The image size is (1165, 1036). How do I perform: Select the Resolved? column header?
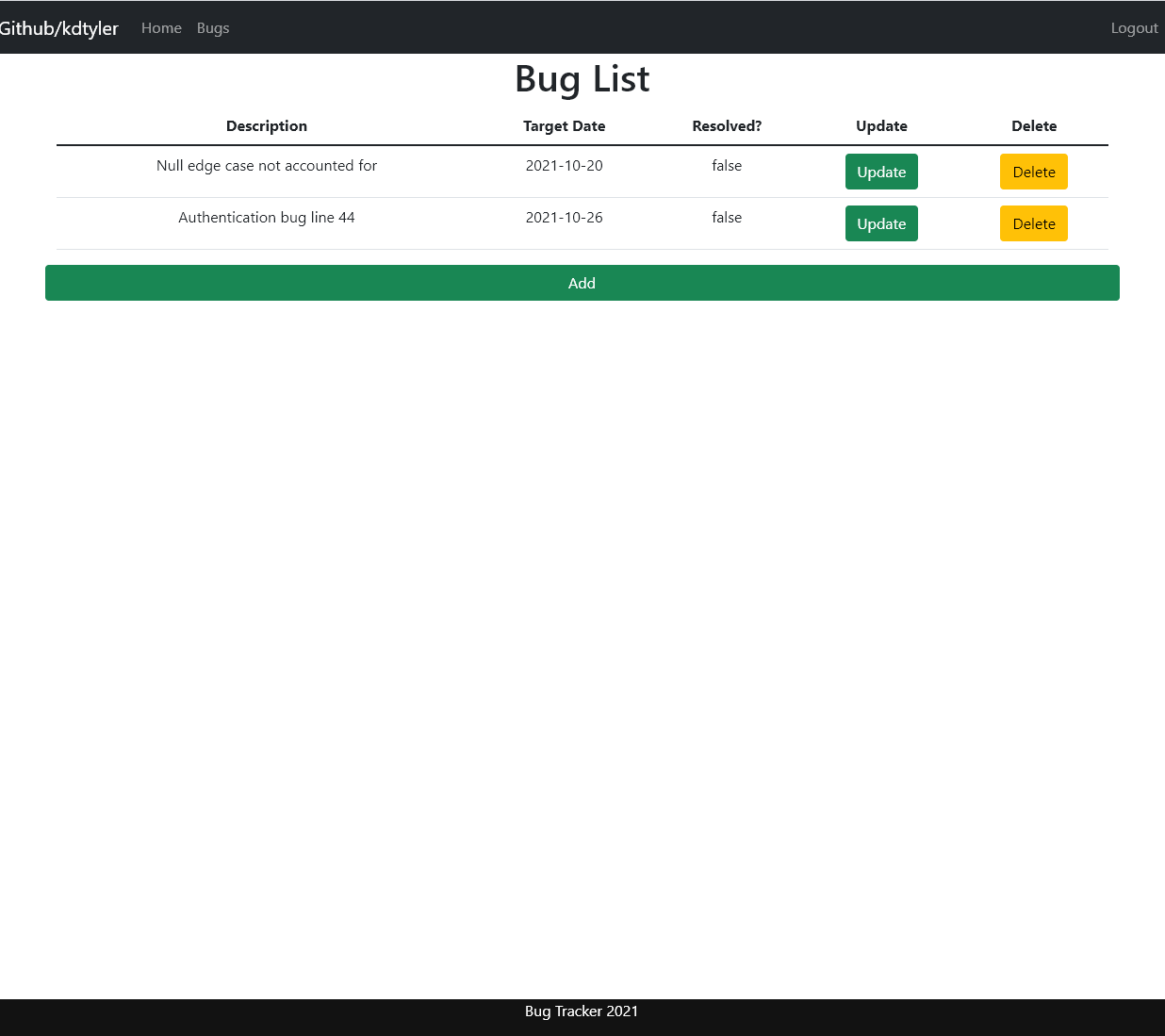point(727,126)
